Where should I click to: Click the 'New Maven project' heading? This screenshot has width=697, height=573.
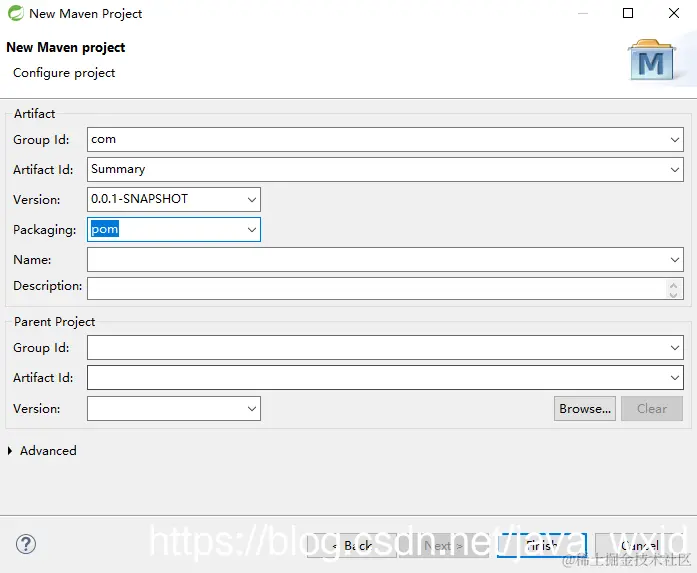66,47
